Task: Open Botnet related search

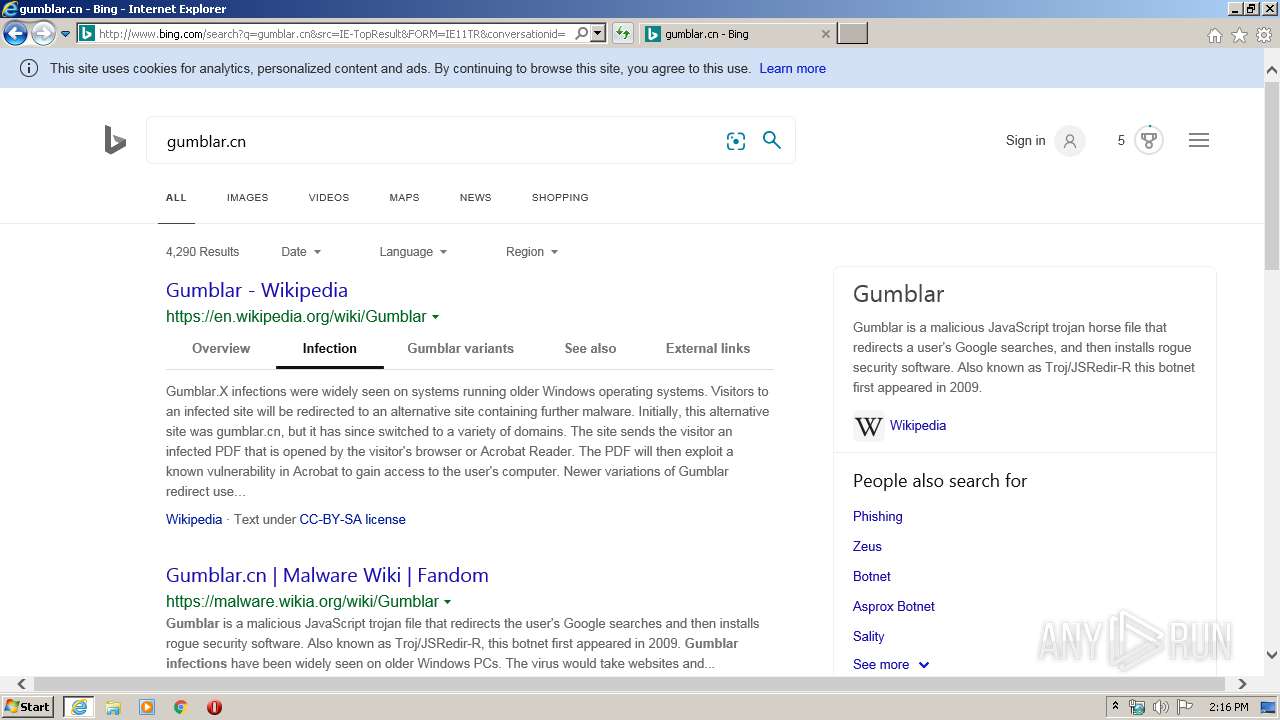Action: pos(872,576)
